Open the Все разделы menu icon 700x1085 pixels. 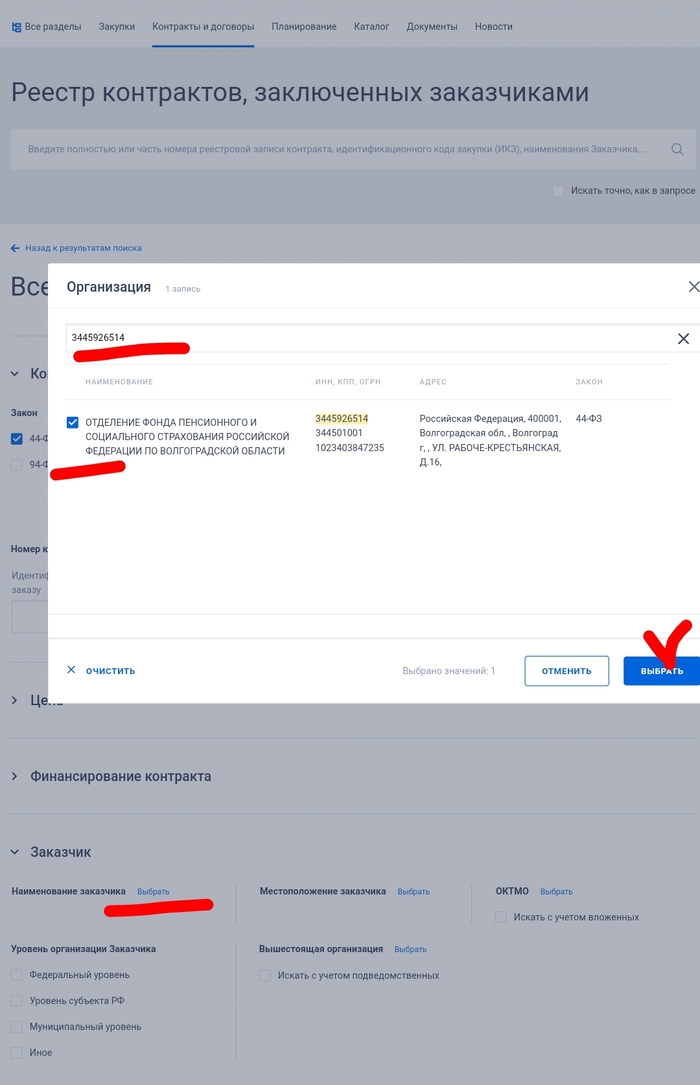click(x=16, y=27)
